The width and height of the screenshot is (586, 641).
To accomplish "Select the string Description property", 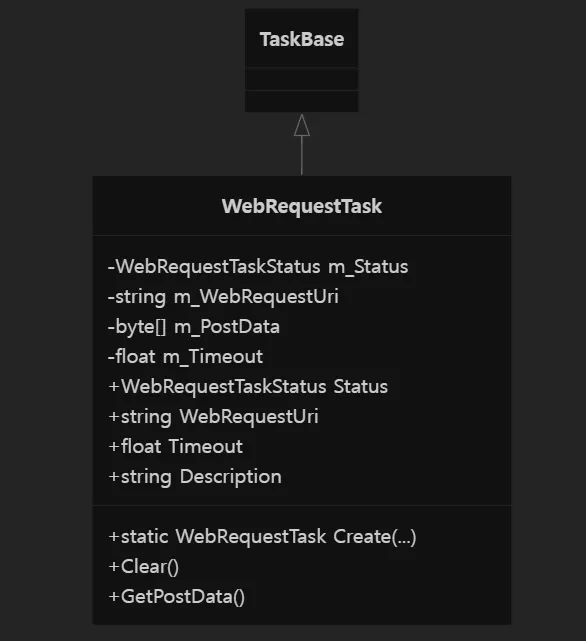I will pos(195,477).
